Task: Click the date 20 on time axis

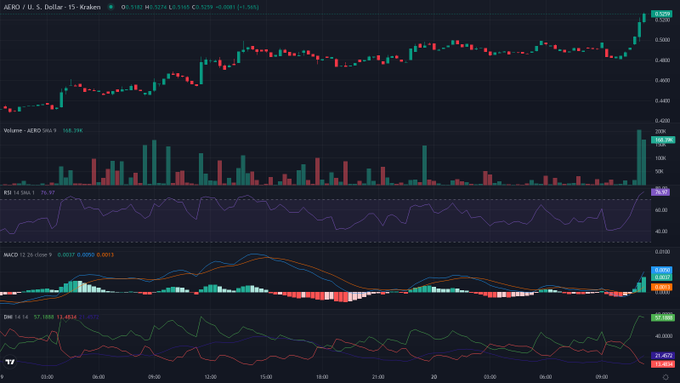Action: pos(434,377)
